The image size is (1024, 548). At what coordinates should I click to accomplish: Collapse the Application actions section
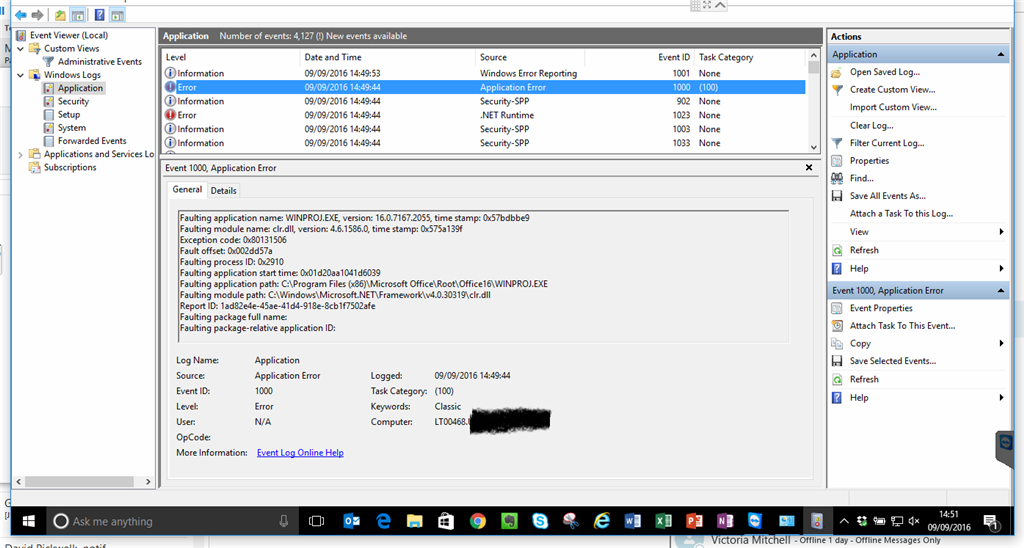(x=1000, y=54)
